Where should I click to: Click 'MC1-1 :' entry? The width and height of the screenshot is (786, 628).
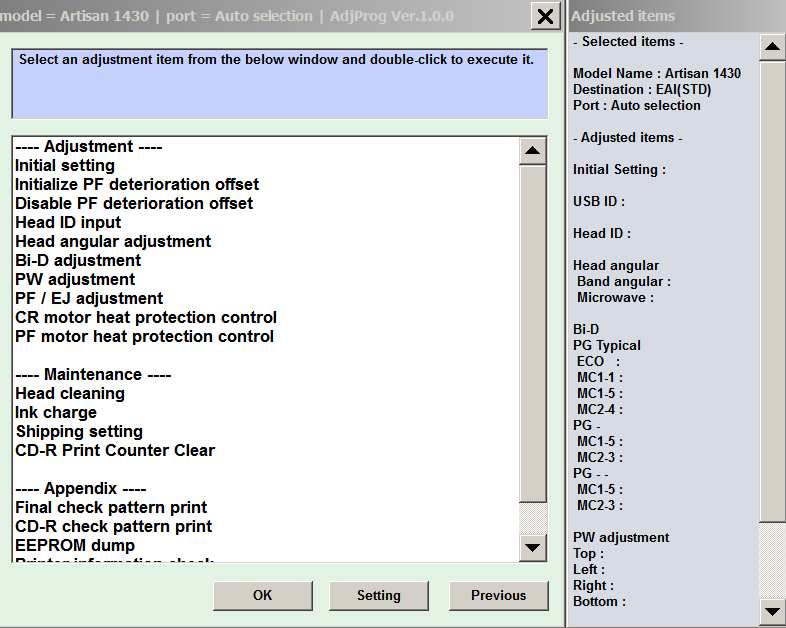pyautogui.click(x=600, y=378)
